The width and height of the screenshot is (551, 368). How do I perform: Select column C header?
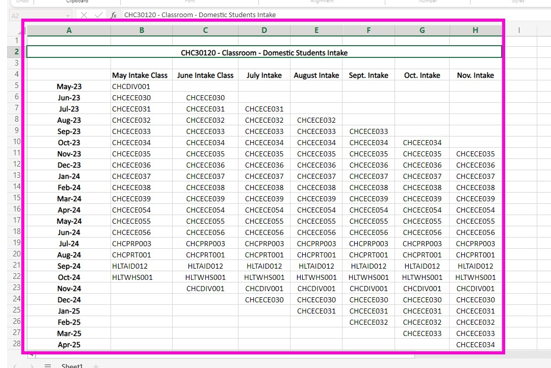click(x=205, y=30)
